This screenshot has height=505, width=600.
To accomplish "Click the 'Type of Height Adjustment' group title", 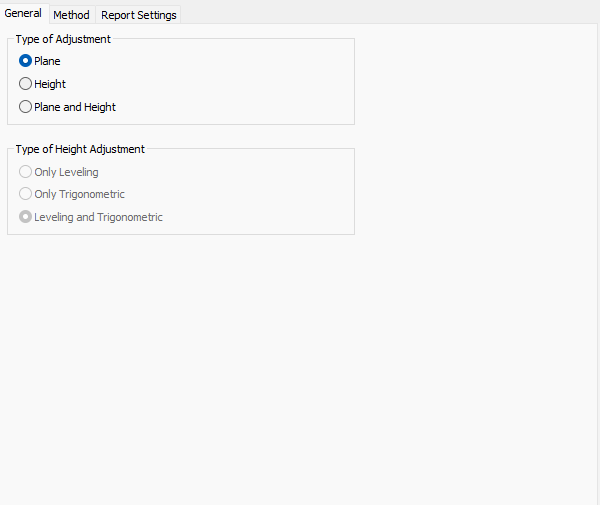I will [80, 149].
